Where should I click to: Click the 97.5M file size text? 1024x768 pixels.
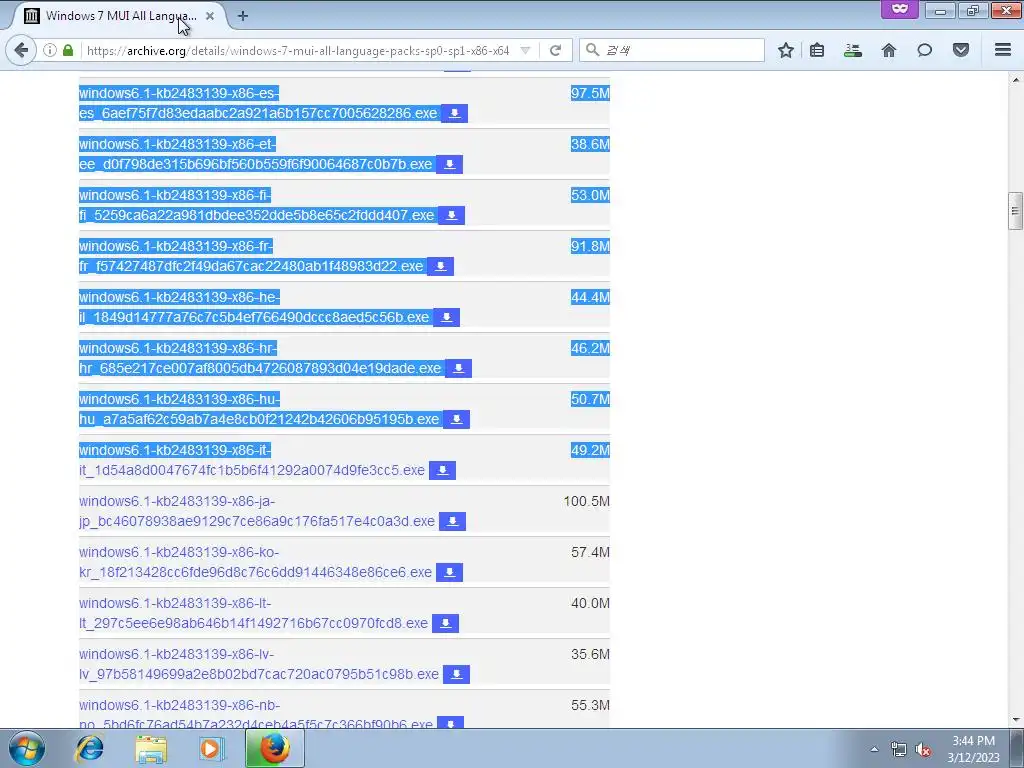[x=590, y=93]
